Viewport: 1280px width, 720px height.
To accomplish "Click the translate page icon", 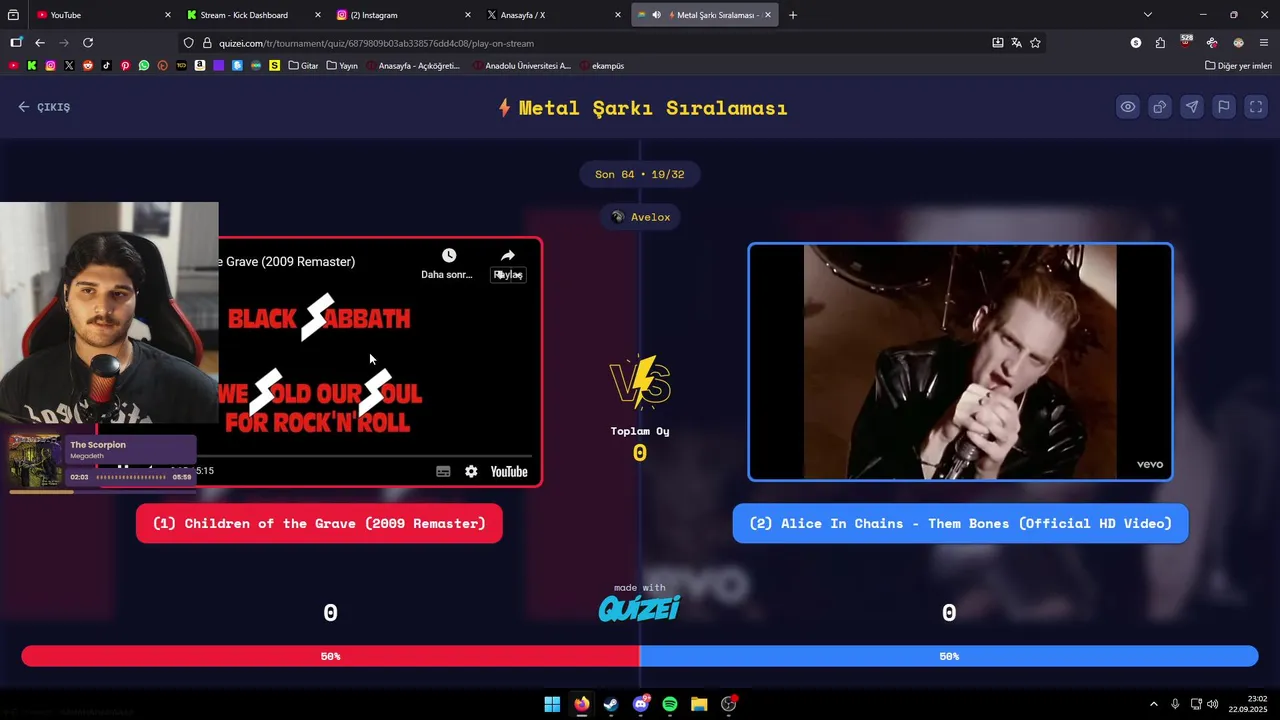I will coord(1016,43).
